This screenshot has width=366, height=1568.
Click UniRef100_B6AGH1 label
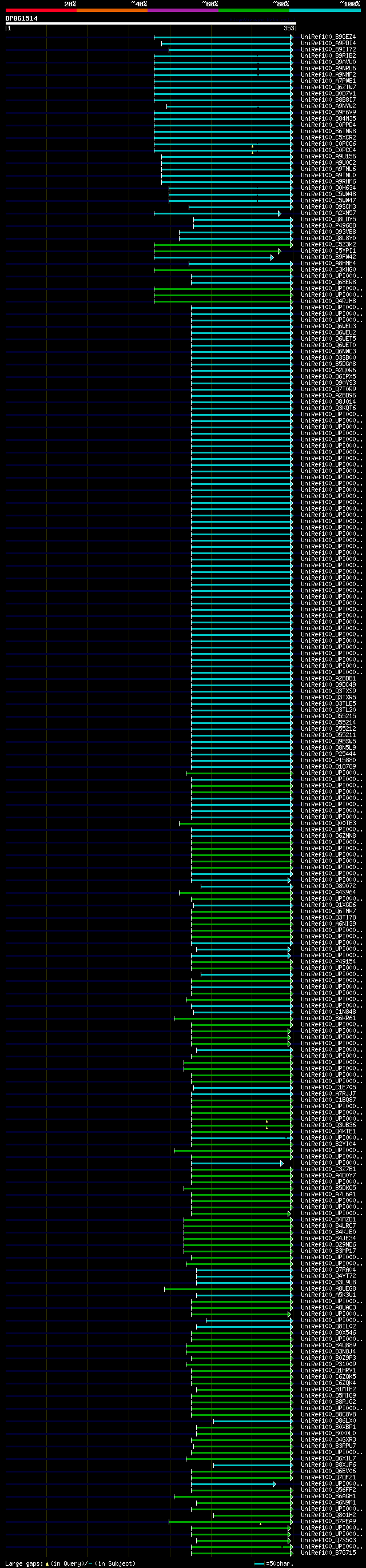328,1496
